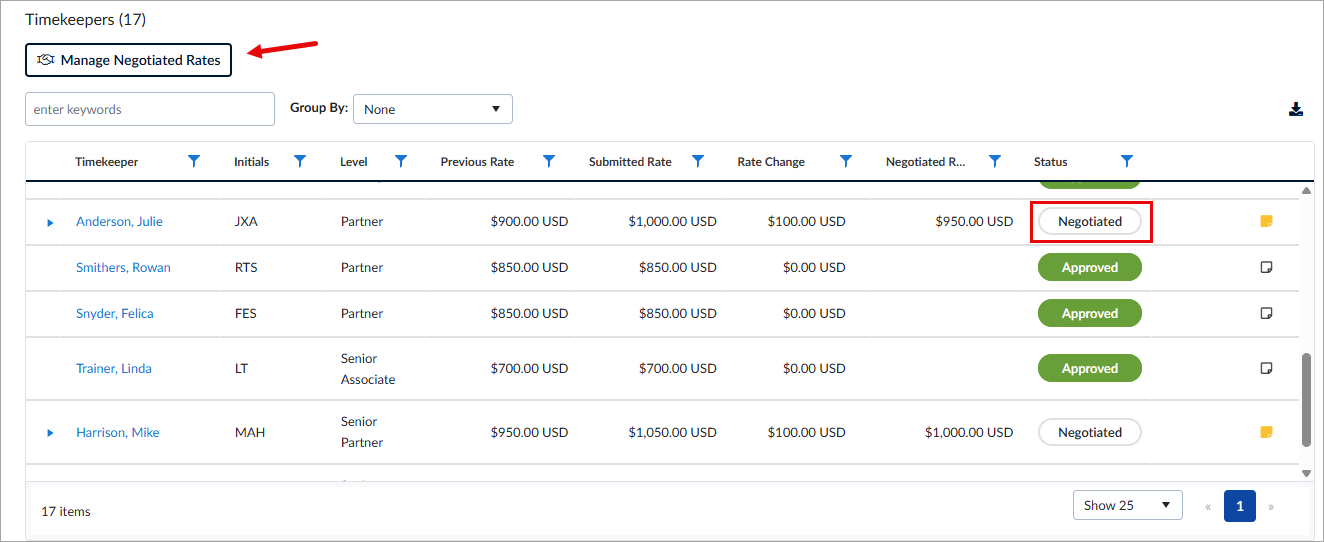Click the enter keywords search field

(x=150, y=109)
